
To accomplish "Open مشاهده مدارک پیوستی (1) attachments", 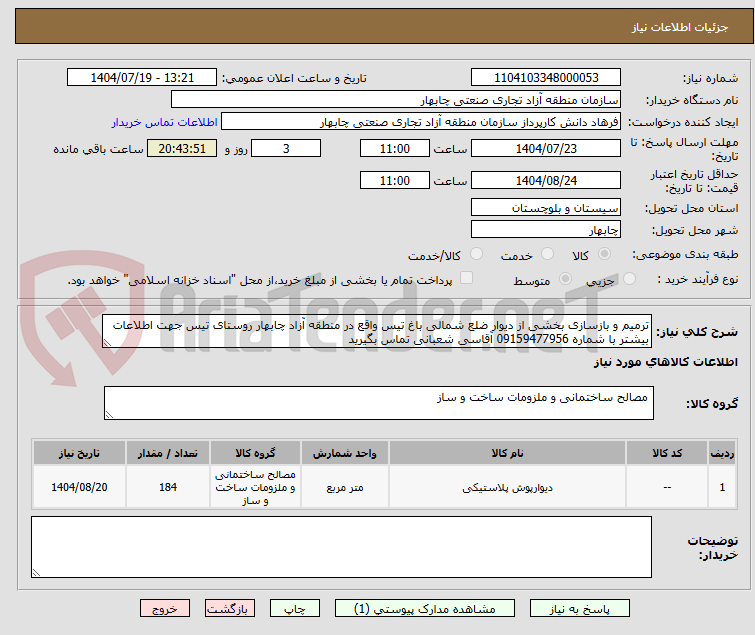I will 425,609.
